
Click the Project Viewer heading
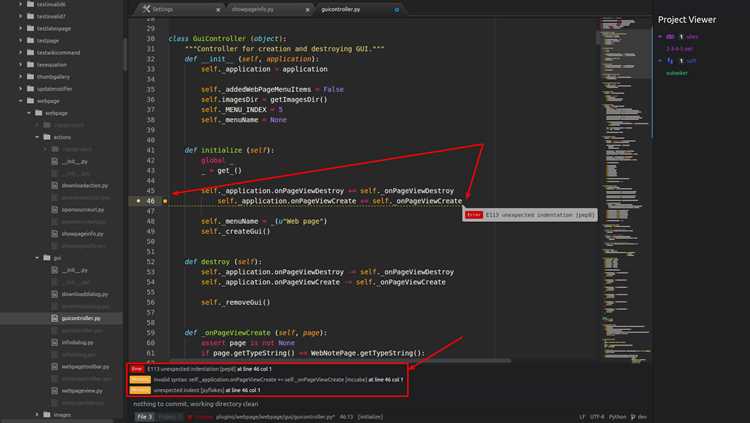click(x=687, y=20)
